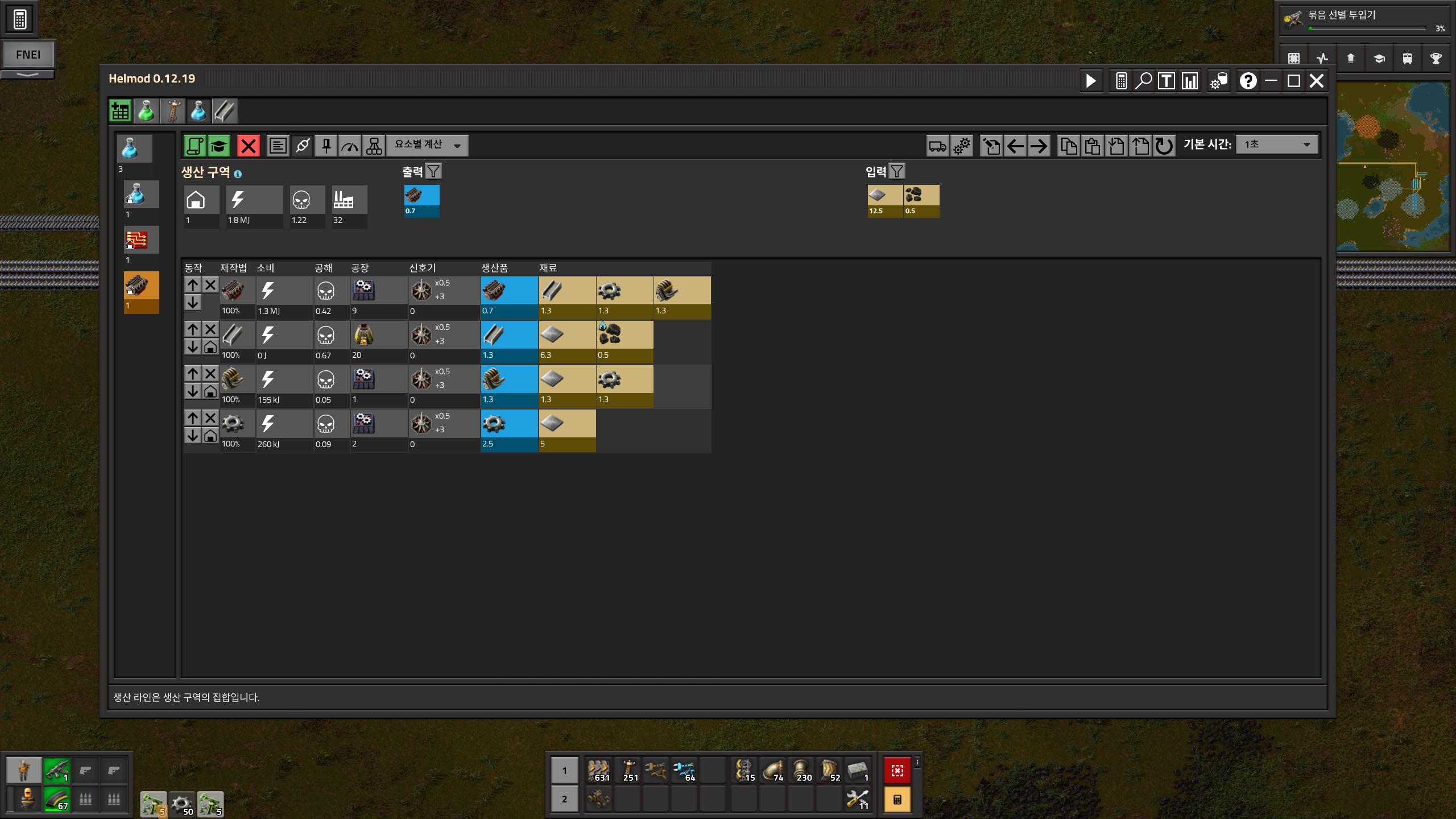Click the pin tool icon
Viewport: 1456px width, 819px height.
(x=326, y=146)
